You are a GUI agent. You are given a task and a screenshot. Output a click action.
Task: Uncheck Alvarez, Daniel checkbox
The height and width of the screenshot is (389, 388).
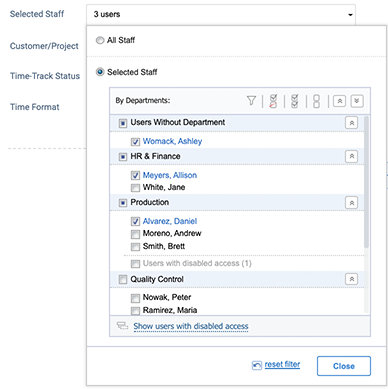pyautogui.click(x=135, y=221)
